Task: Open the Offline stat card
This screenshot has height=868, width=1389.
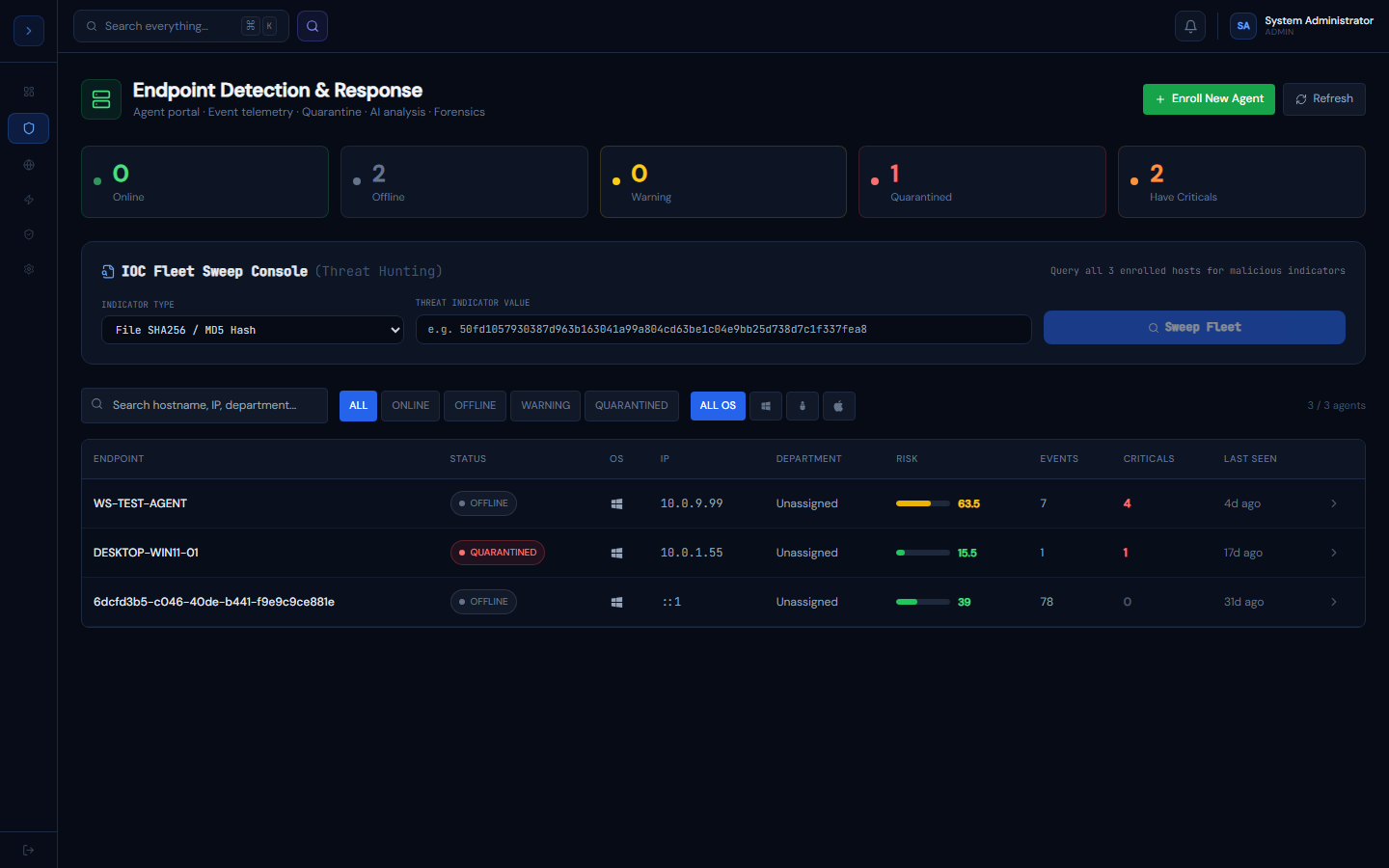Action: pyautogui.click(x=464, y=181)
